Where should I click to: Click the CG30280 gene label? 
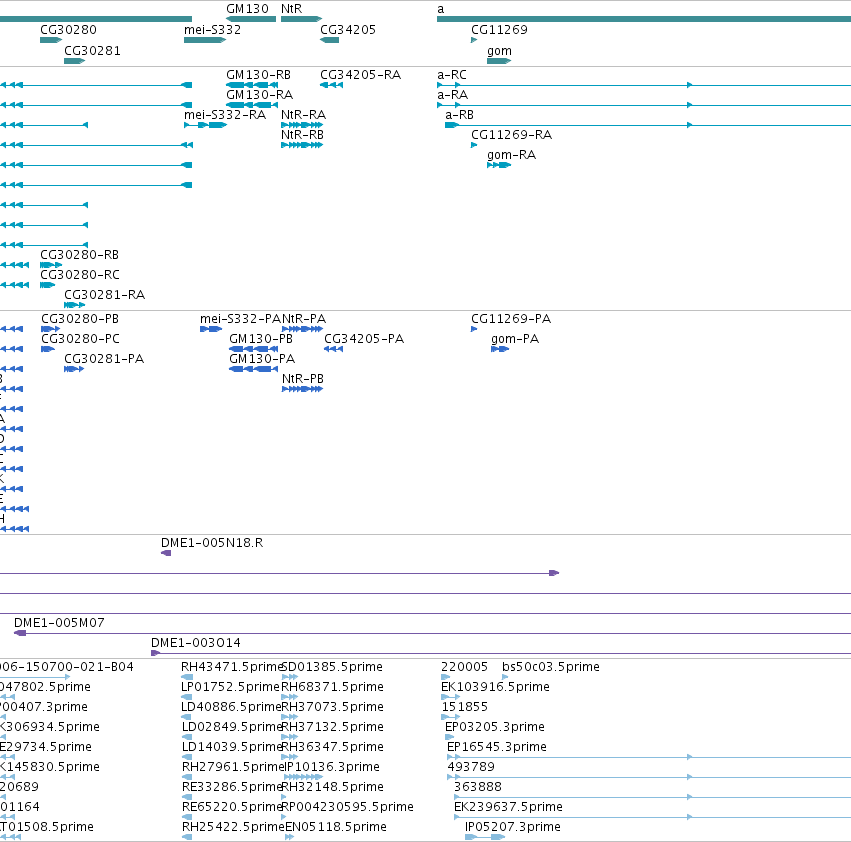68,29
